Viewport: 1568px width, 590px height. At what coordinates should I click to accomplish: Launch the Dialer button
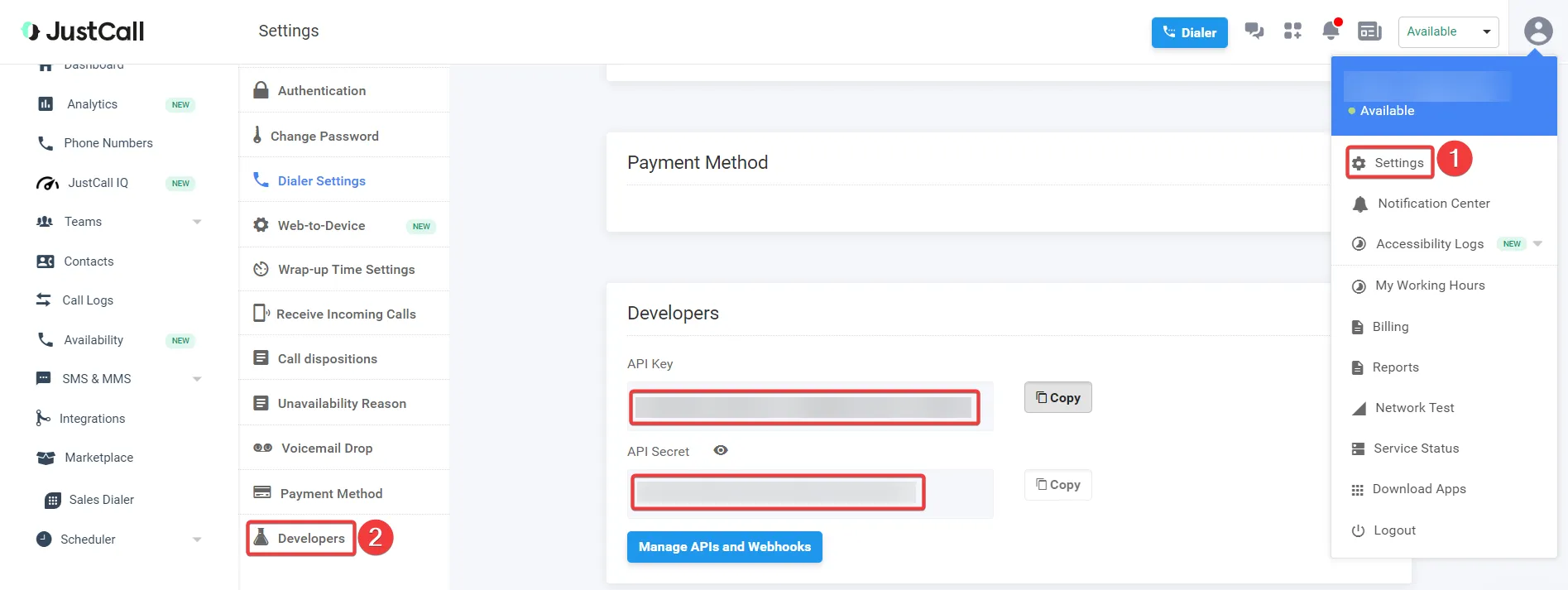pos(1189,32)
